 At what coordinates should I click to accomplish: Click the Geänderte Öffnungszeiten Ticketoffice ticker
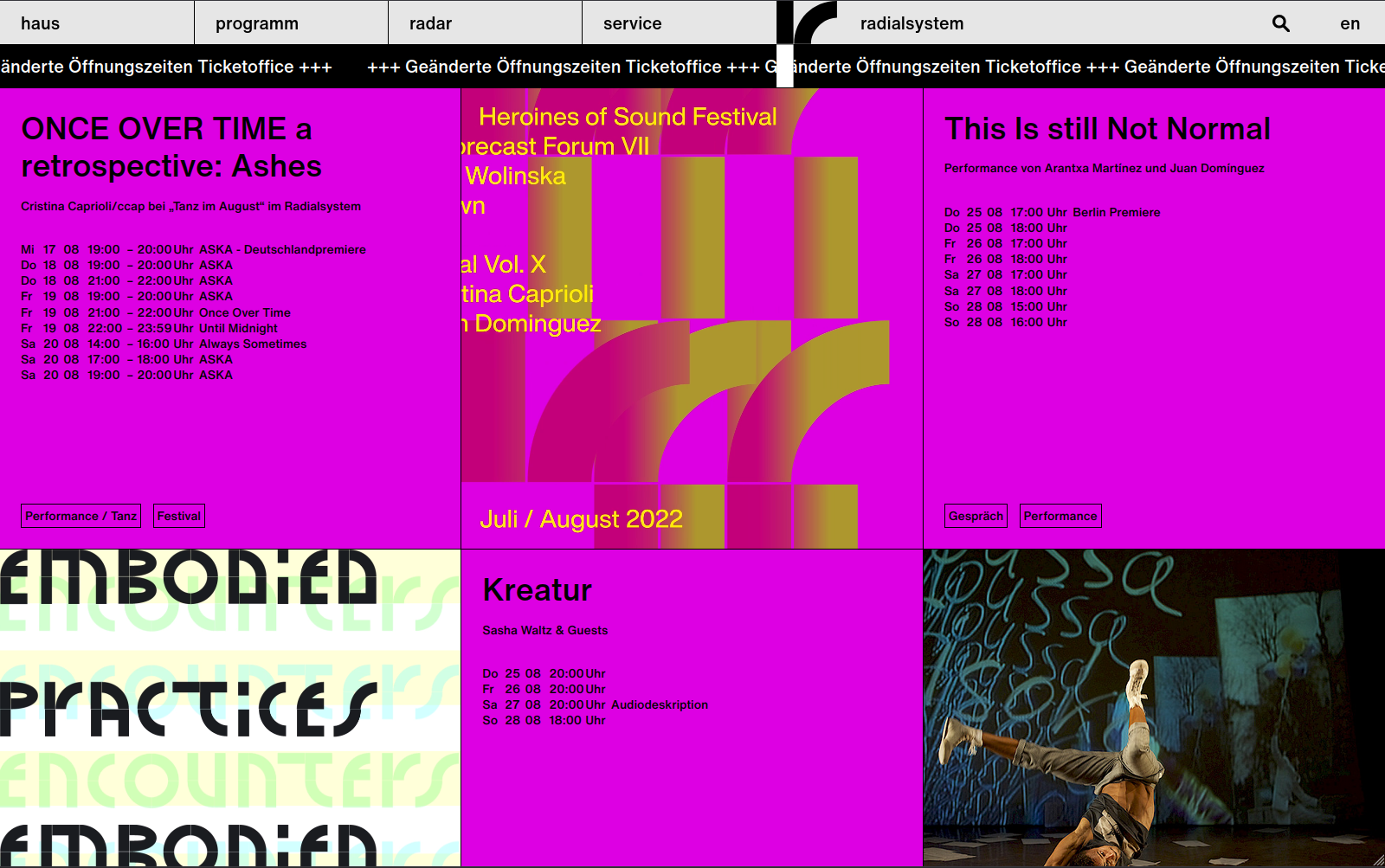(563, 67)
